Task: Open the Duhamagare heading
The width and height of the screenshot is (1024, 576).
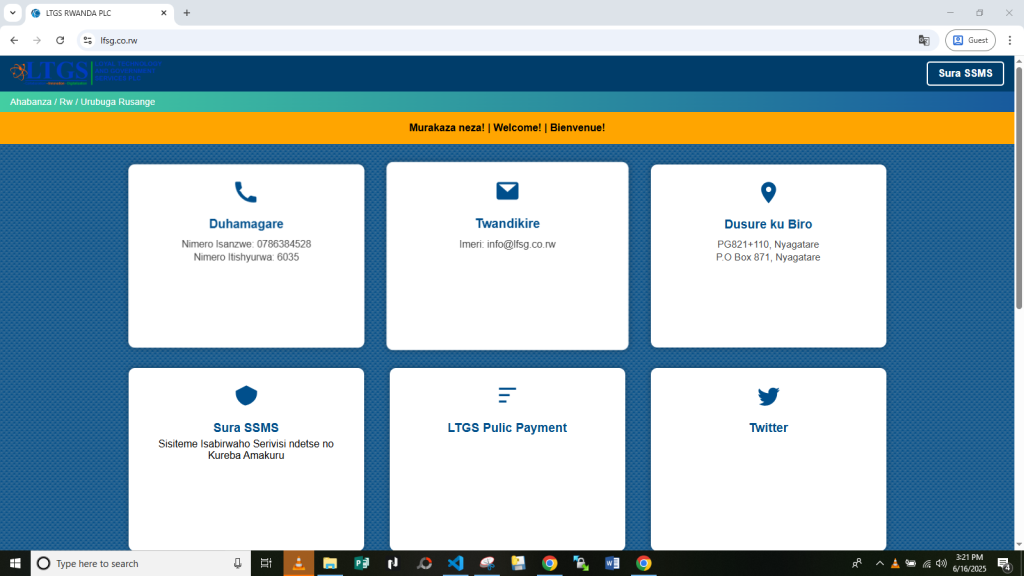Action: click(x=246, y=224)
